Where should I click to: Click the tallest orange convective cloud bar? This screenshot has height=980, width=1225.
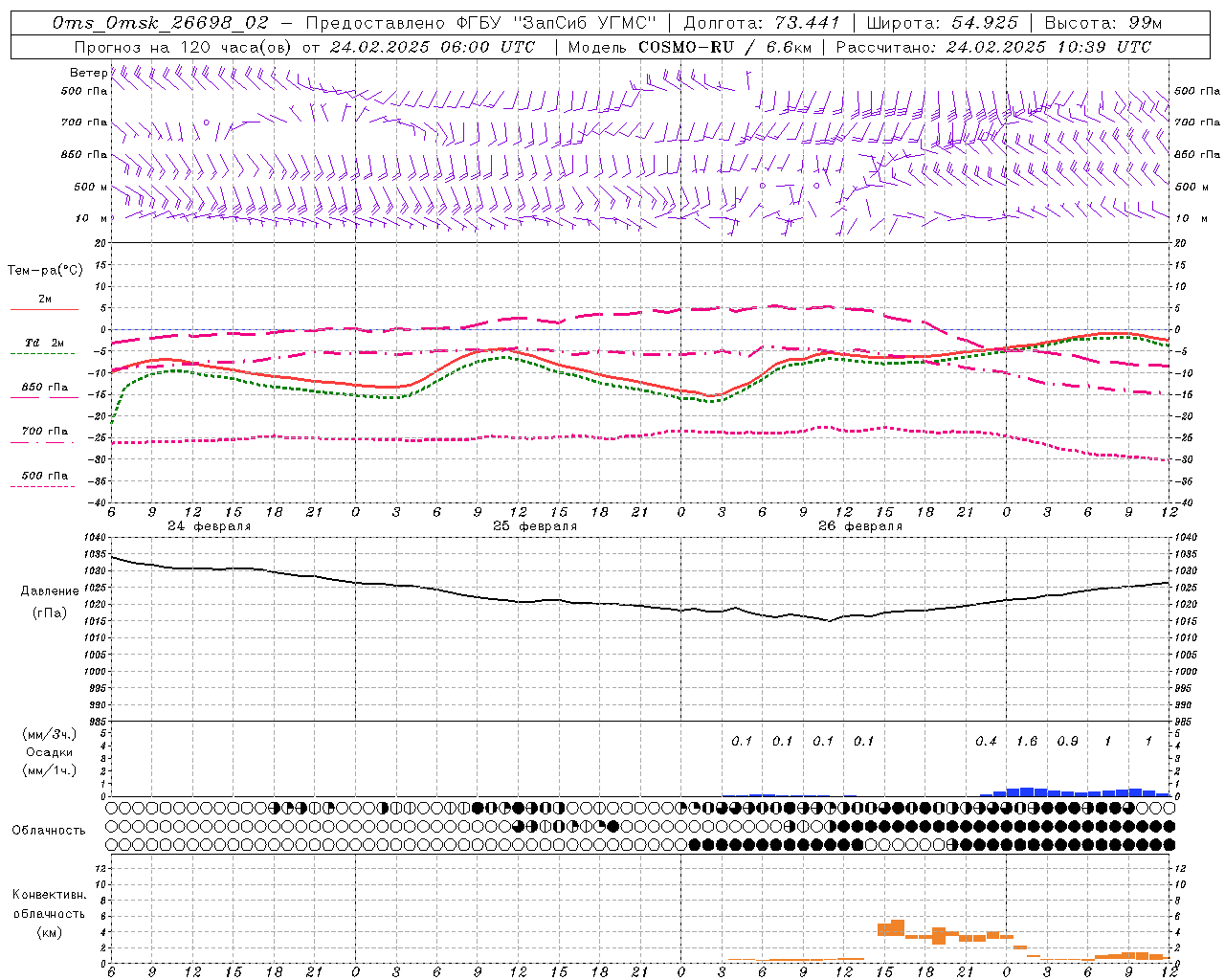pos(898,927)
